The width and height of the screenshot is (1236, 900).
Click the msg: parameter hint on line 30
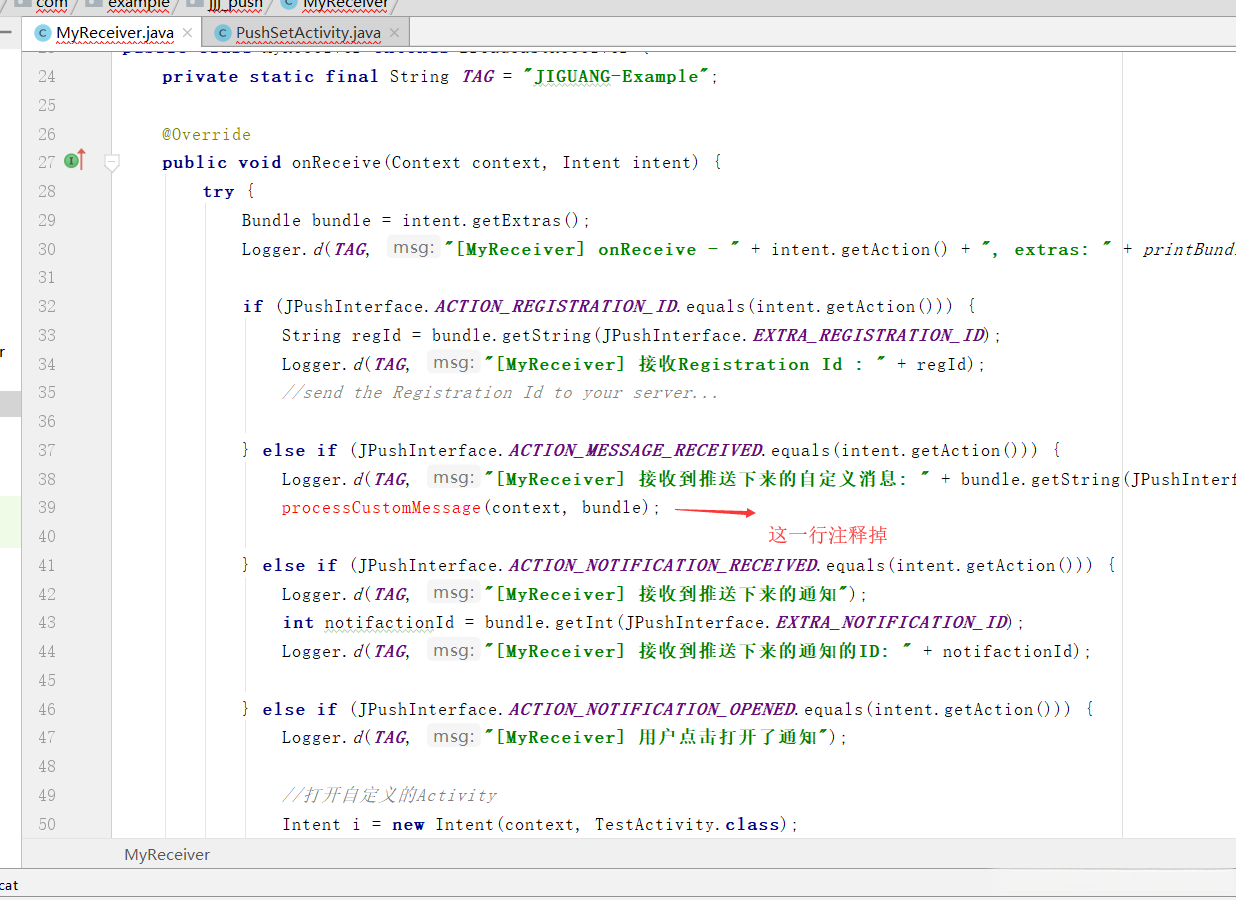pyautogui.click(x=413, y=248)
